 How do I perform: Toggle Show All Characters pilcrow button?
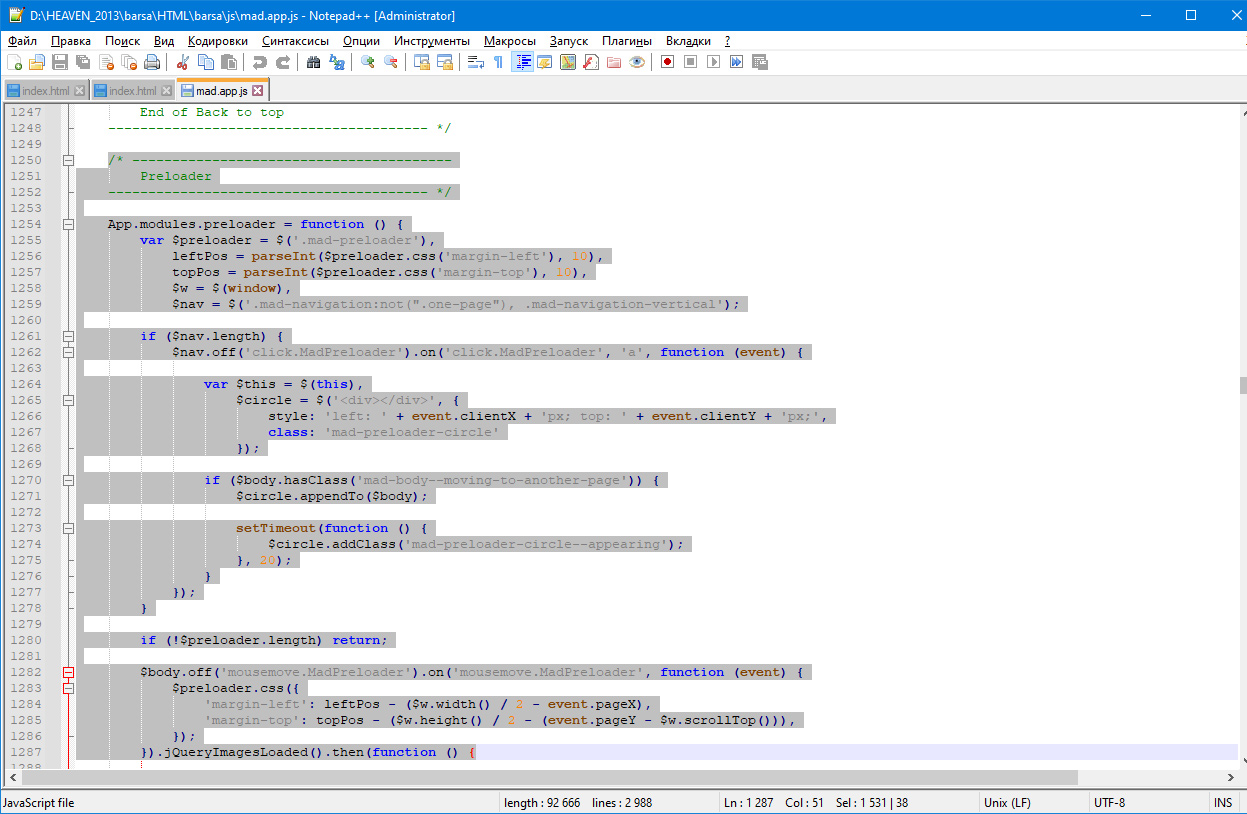498,62
